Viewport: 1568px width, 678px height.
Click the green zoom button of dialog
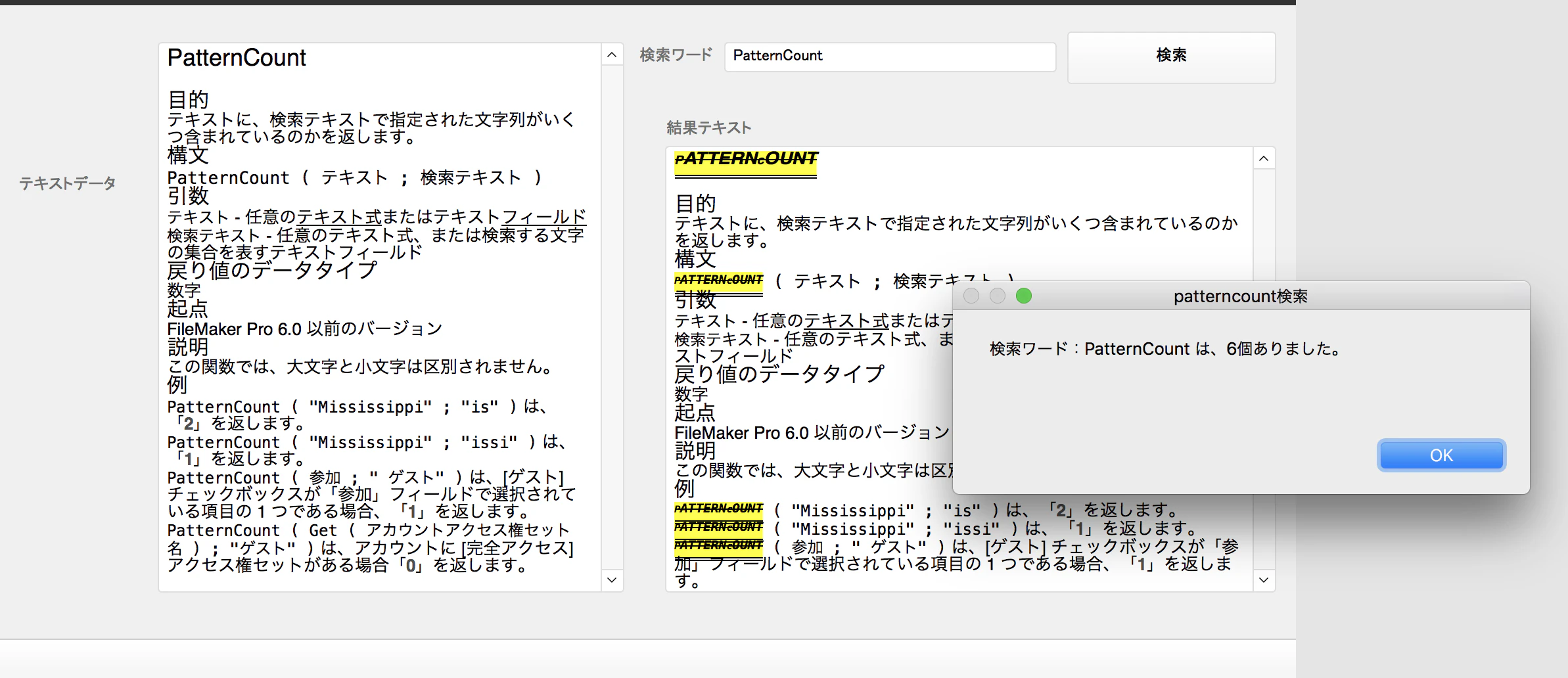(1023, 296)
